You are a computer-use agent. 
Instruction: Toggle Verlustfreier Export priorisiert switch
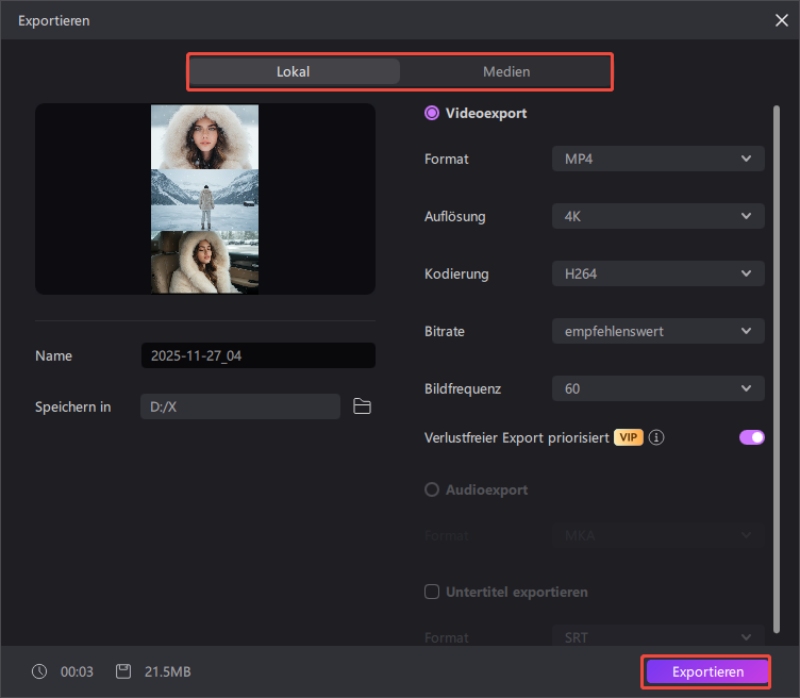[x=751, y=437]
